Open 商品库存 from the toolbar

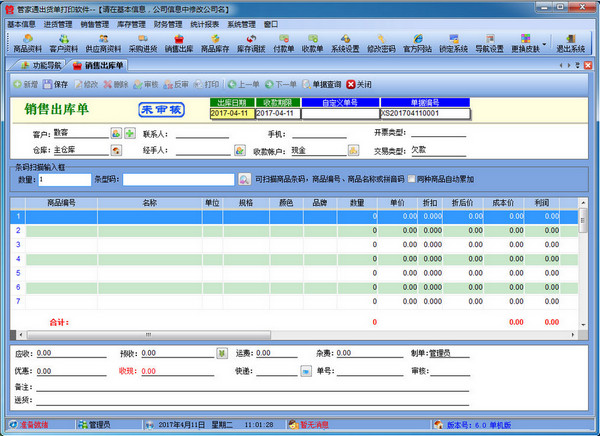217,41
